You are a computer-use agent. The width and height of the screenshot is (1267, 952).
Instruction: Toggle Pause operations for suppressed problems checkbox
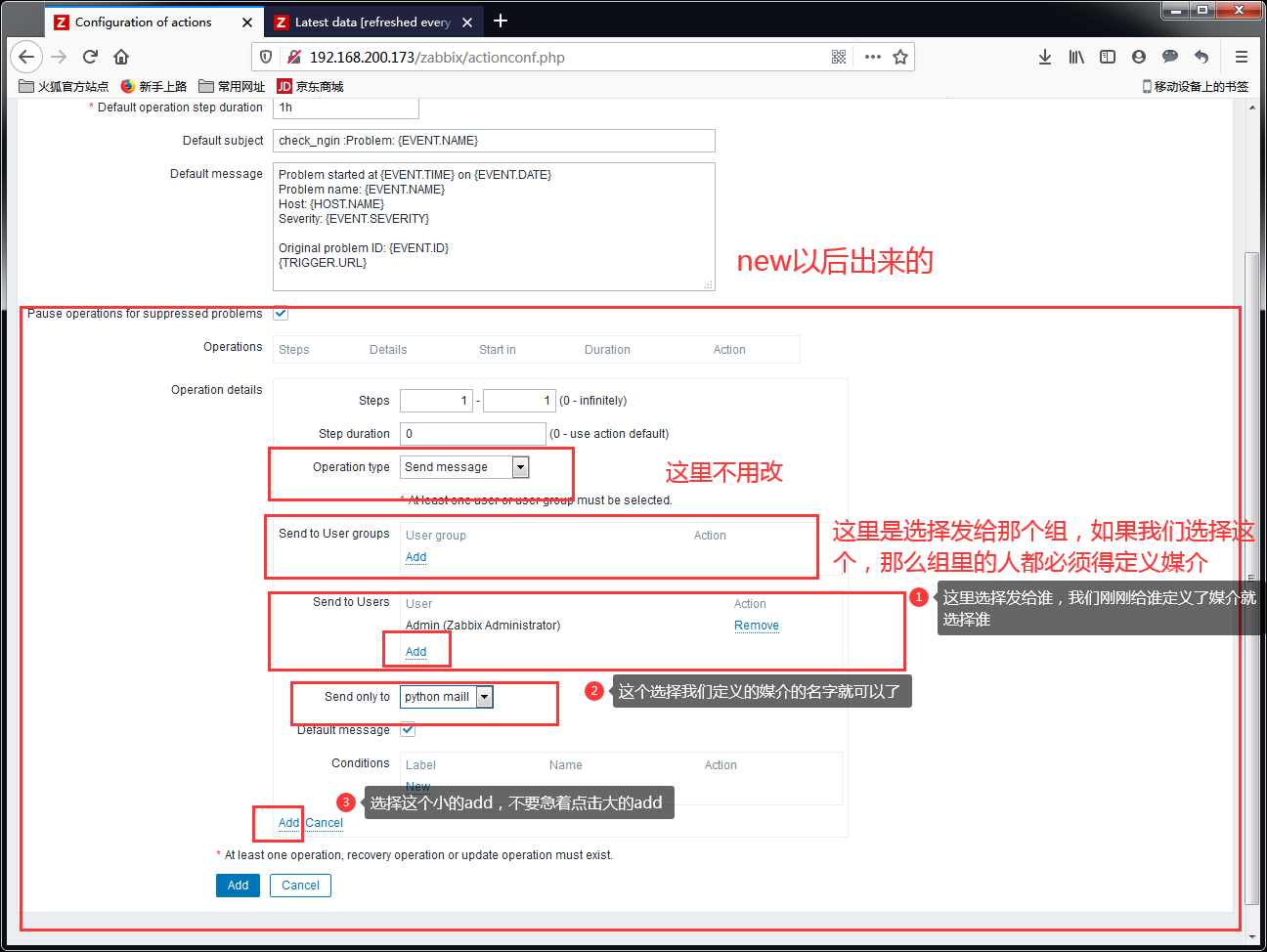[x=281, y=314]
